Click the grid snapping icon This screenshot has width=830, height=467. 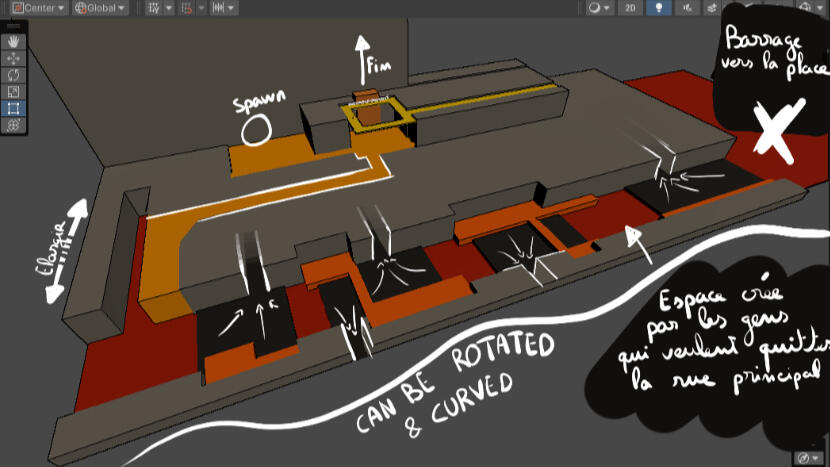[x=153, y=8]
